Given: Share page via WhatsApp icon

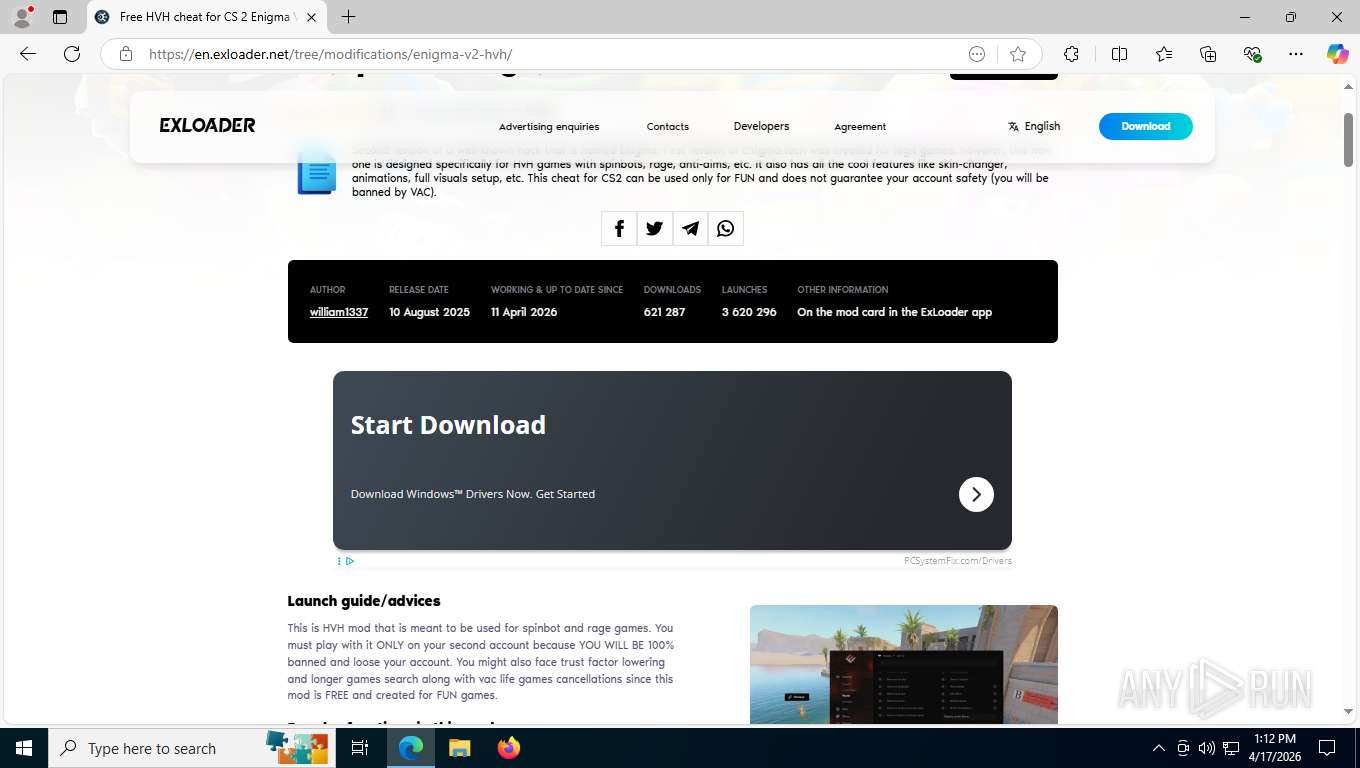Looking at the screenshot, I should pos(726,228).
